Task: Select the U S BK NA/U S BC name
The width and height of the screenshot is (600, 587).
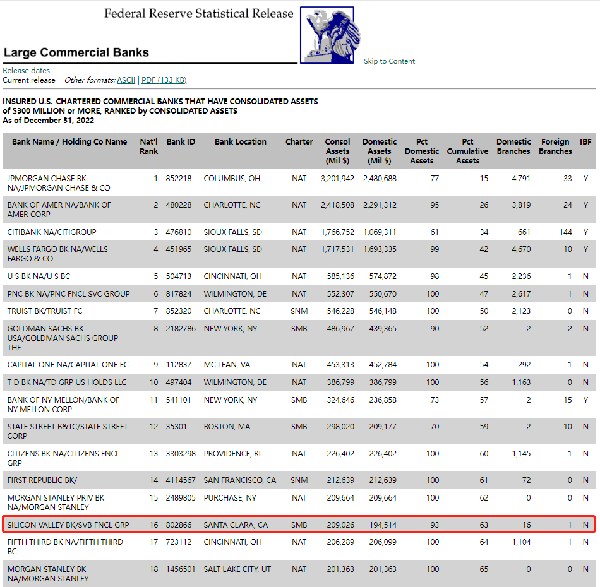Action: (x=39, y=276)
